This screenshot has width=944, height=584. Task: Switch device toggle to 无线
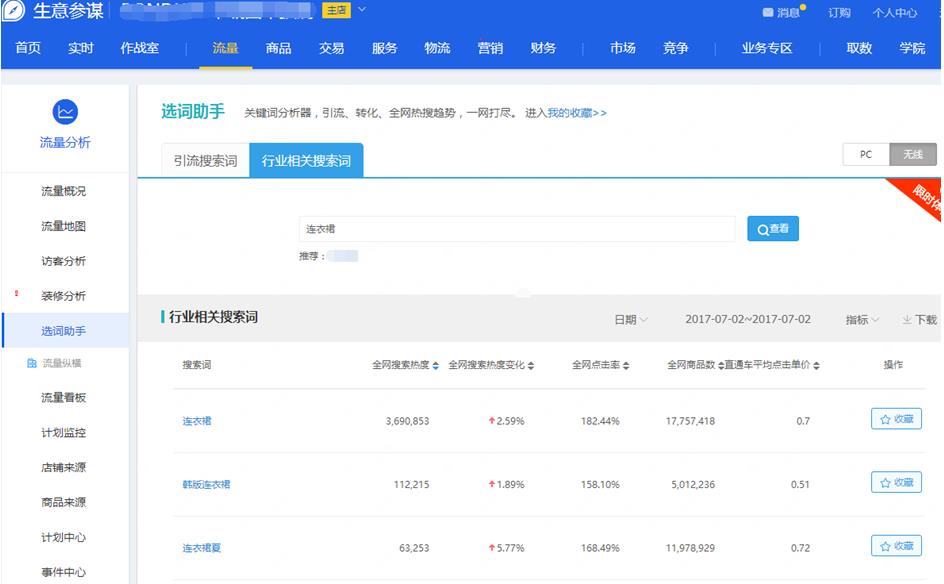[913, 155]
